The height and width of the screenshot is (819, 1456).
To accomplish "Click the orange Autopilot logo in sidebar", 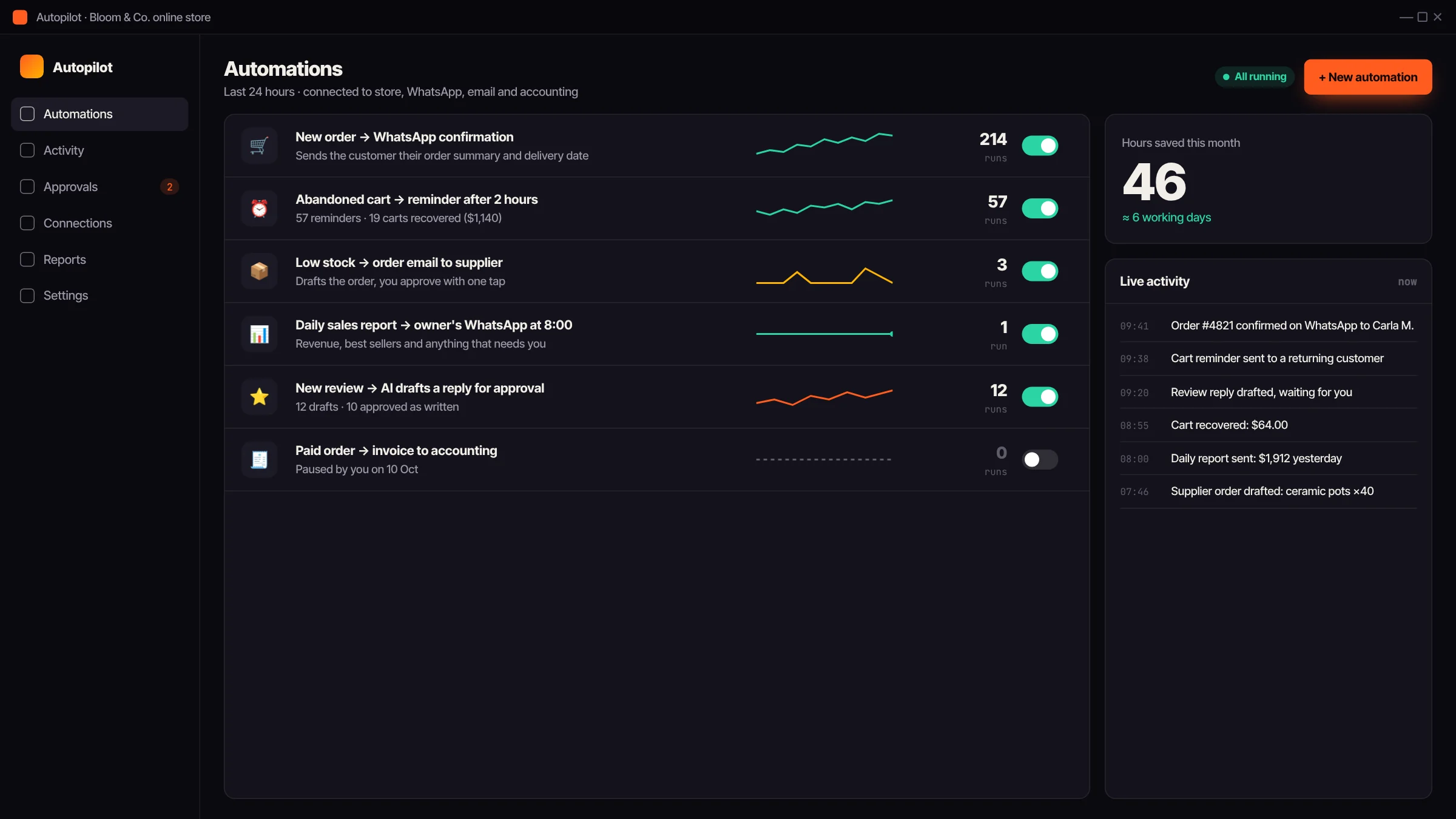I will point(32,67).
